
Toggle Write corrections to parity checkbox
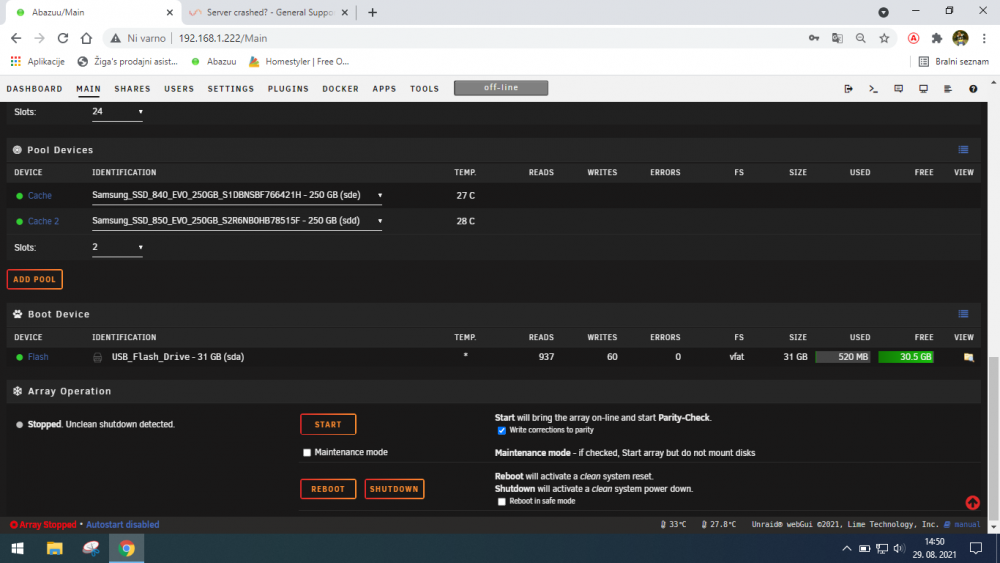point(501,430)
